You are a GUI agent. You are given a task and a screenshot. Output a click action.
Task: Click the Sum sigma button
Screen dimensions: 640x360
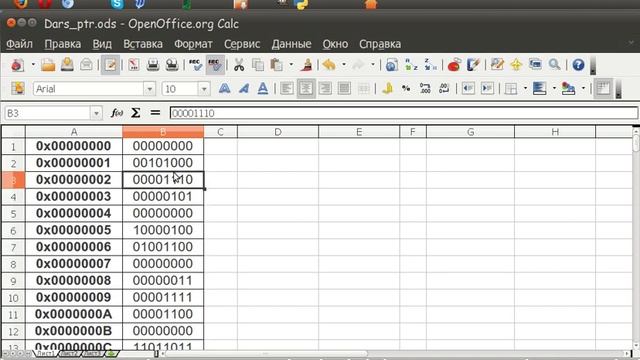[x=136, y=113]
